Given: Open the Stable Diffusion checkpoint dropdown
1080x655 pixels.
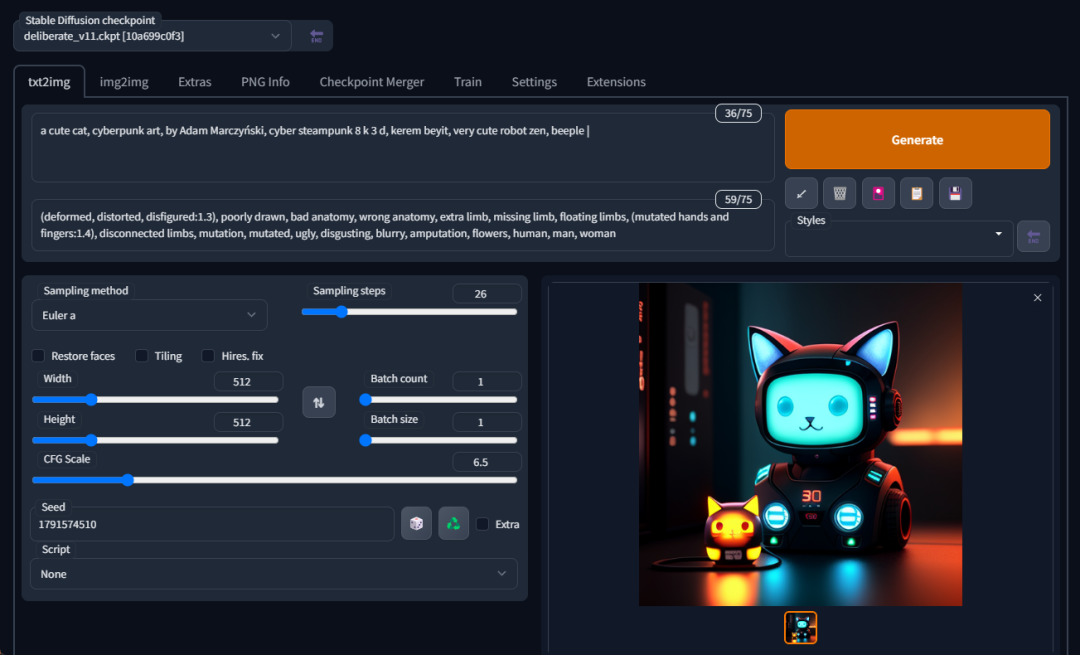Looking at the screenshot, I should click(152, 36).
